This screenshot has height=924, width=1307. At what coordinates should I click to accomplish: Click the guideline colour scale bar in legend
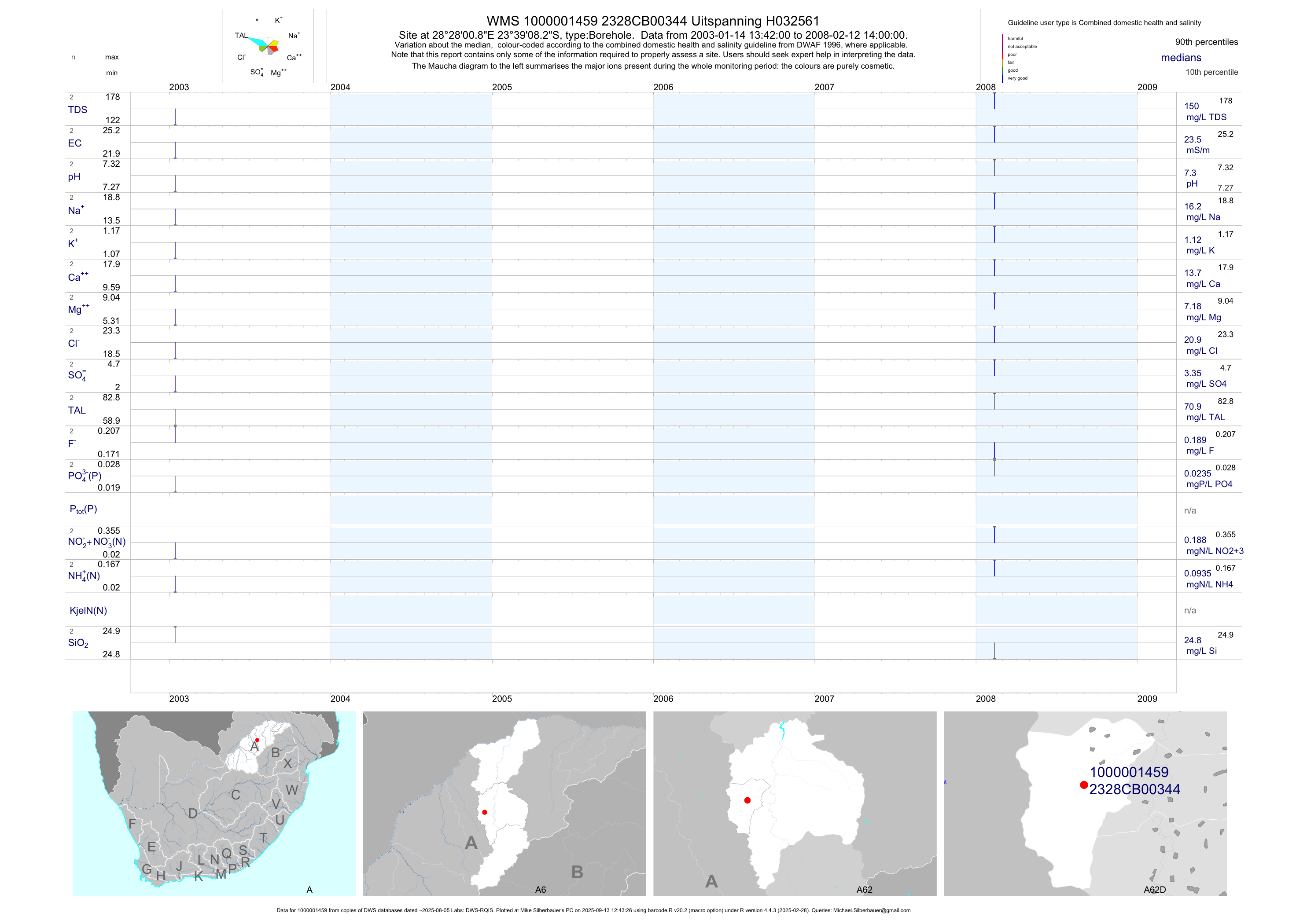tap(1002, 58)
